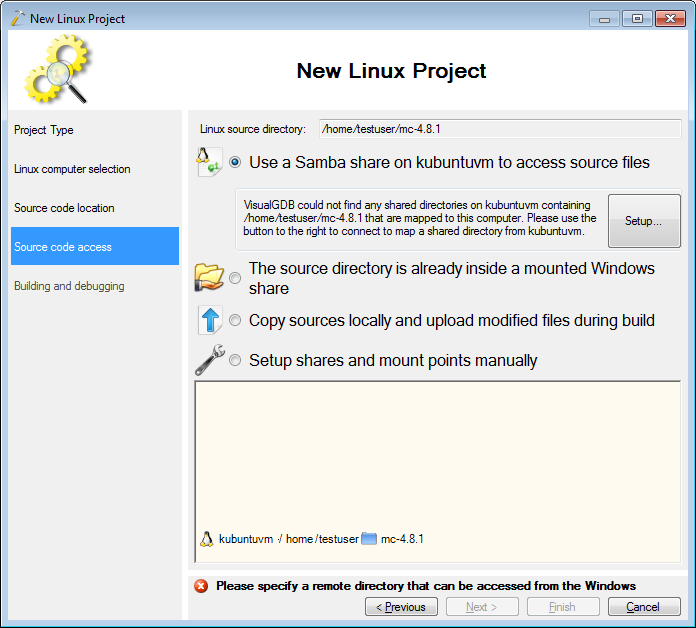
Task: Click the red error icon in status line
Action: pos(201,586)
